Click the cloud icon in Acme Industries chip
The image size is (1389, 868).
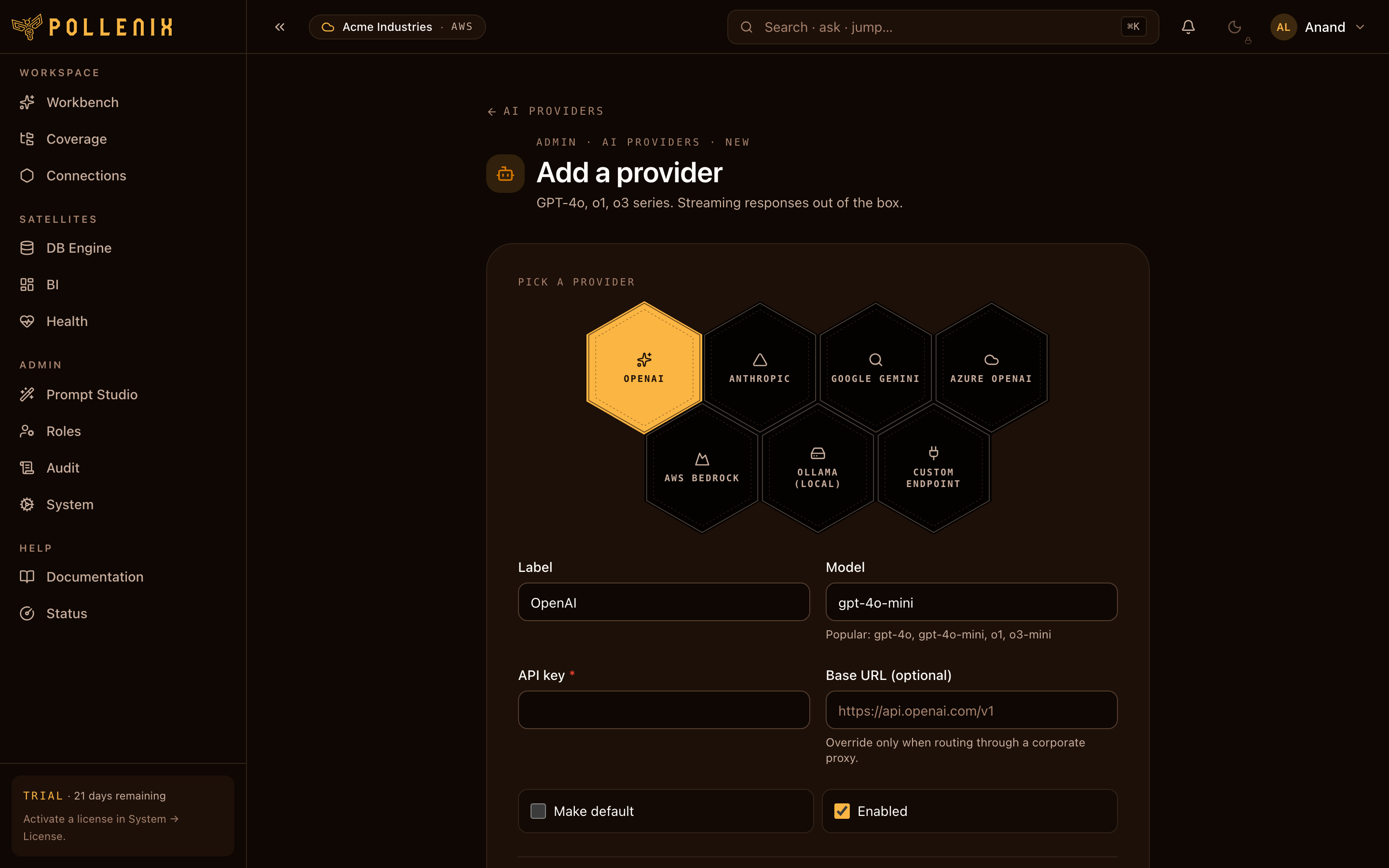pos(328,27)
